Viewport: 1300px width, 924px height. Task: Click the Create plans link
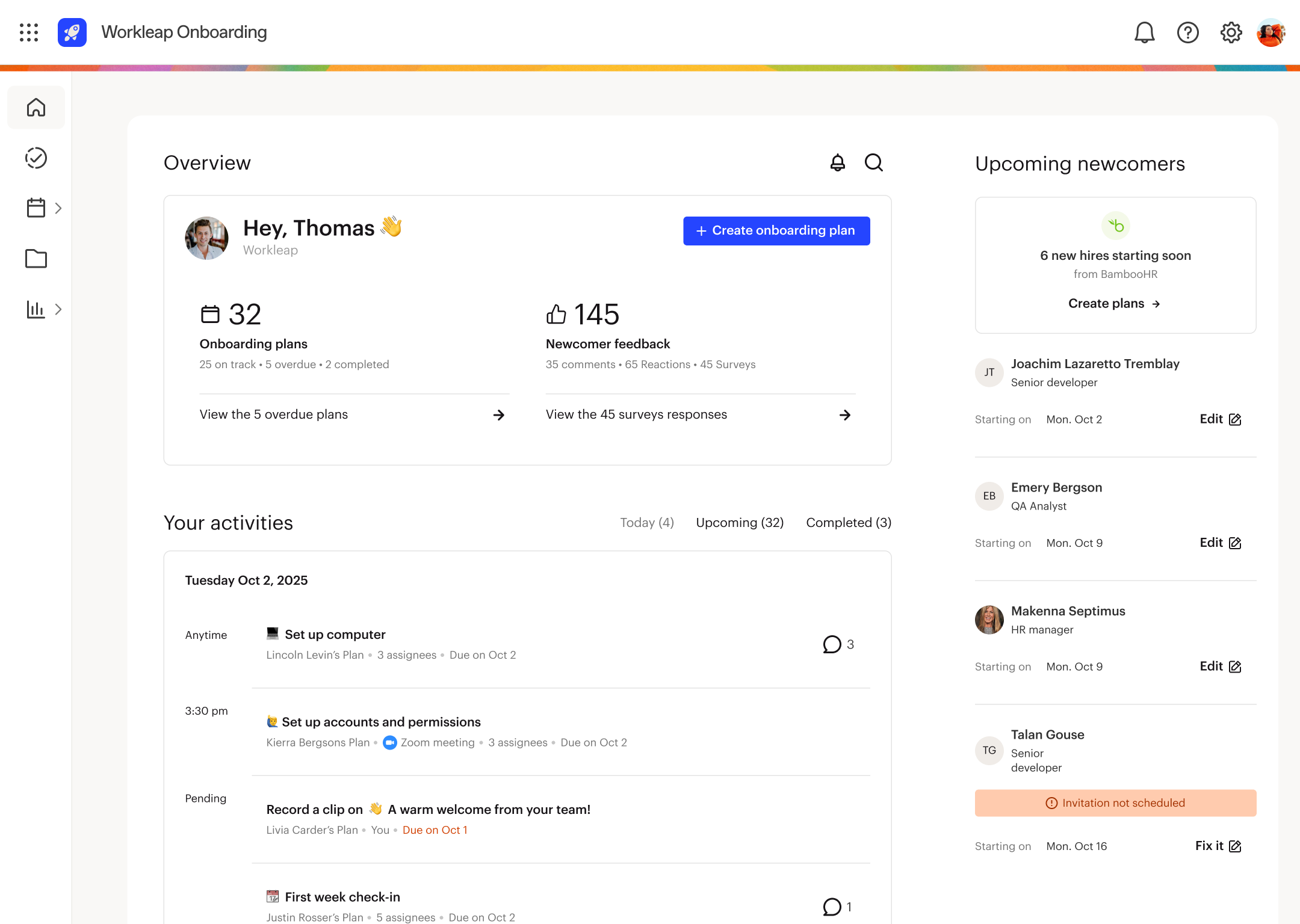tap(1115, 304)
